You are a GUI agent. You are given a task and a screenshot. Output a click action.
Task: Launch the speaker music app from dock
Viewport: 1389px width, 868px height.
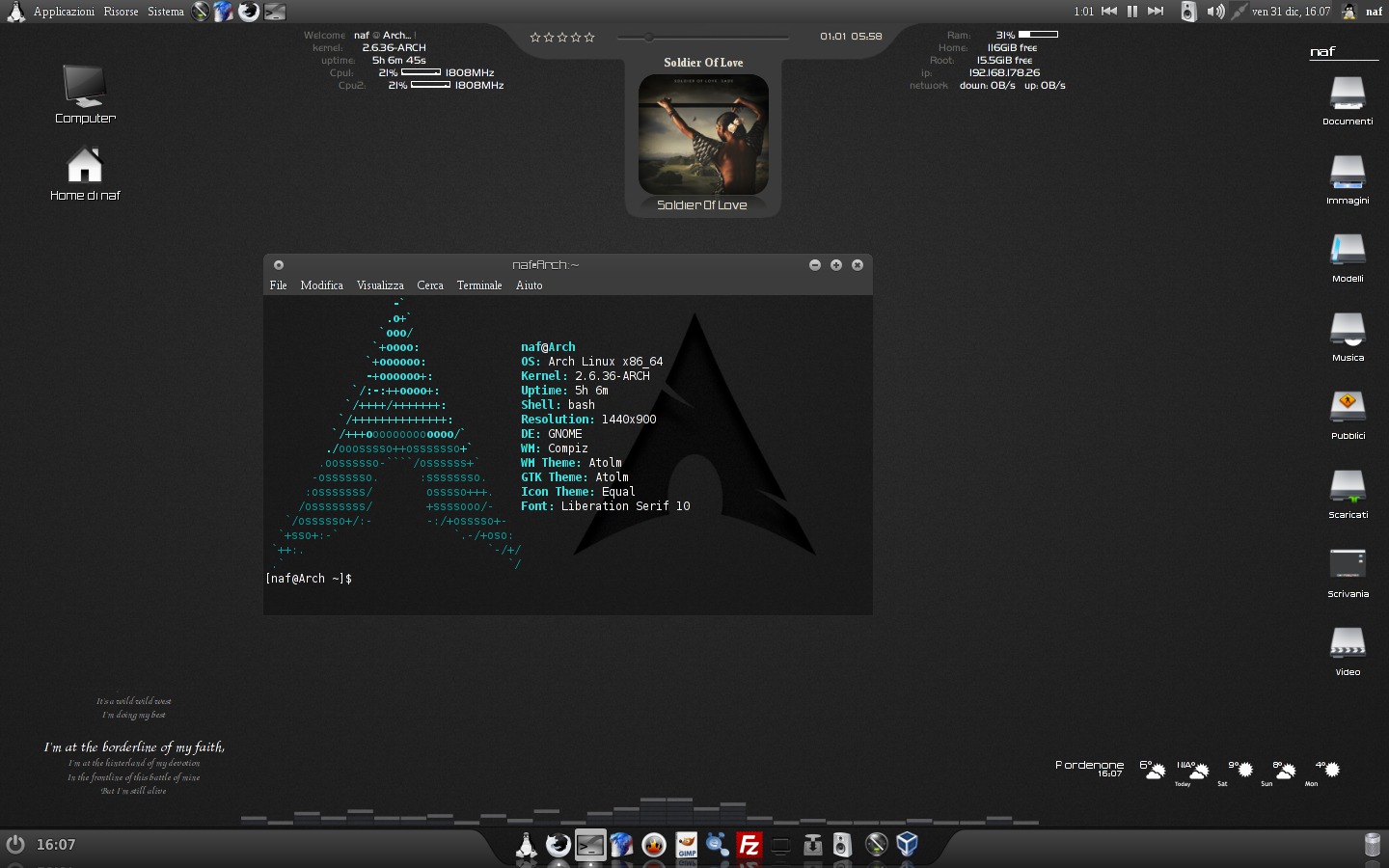click(x=843, y=845)
